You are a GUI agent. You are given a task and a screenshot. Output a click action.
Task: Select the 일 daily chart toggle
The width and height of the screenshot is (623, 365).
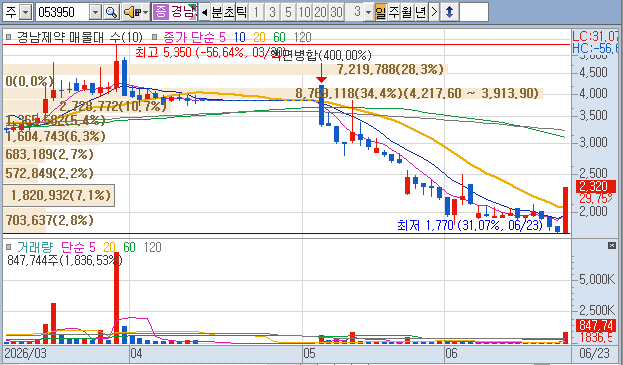tap(380, 12)
